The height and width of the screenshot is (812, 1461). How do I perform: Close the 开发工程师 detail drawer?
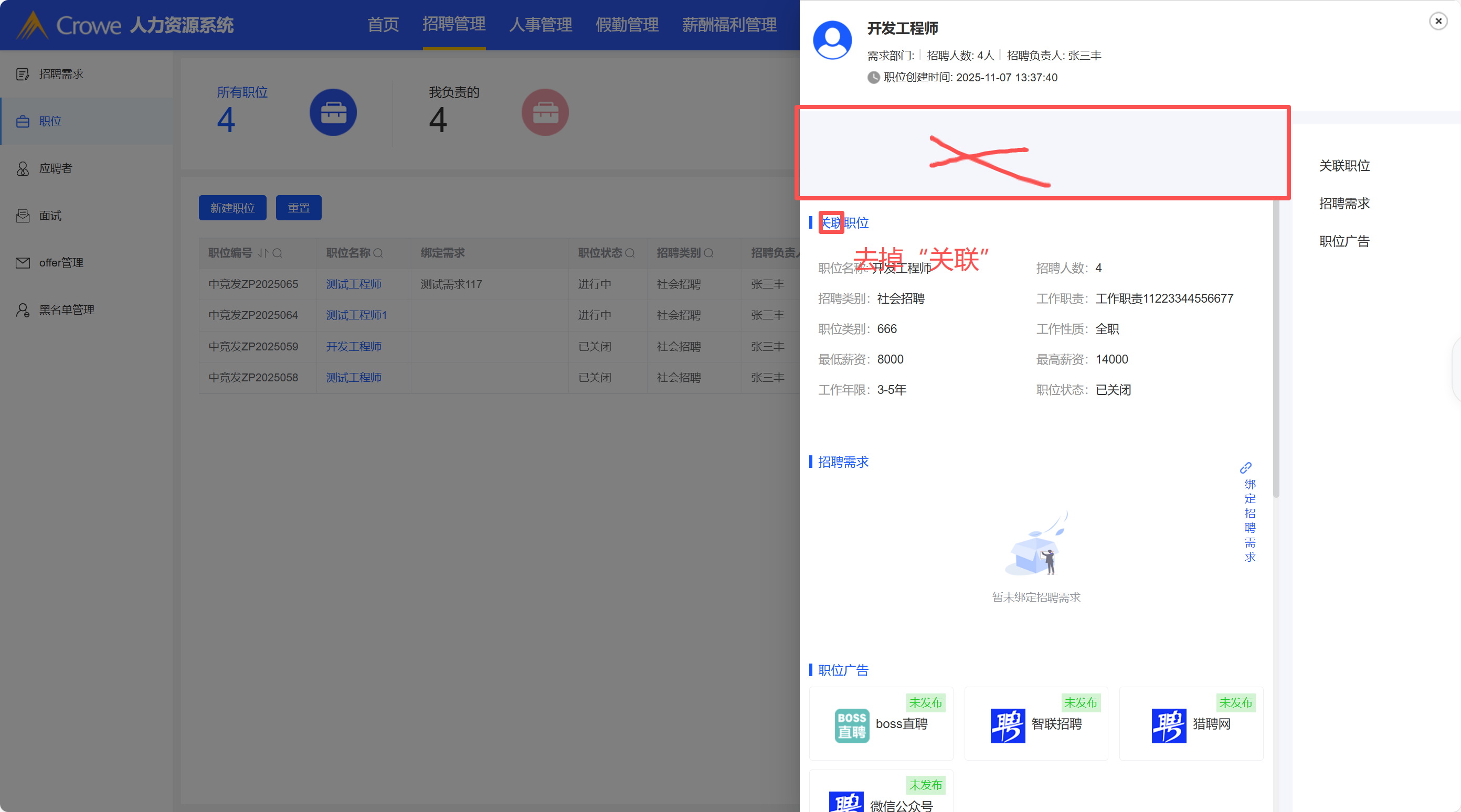1438,22
